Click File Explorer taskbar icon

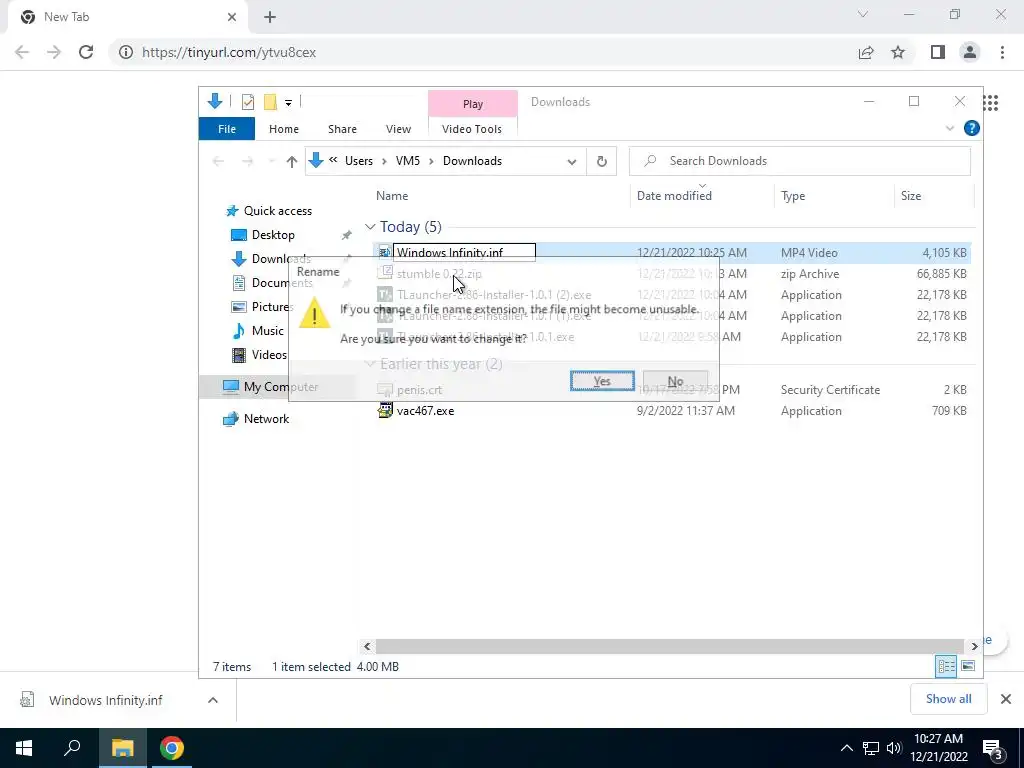coord(122,748)
